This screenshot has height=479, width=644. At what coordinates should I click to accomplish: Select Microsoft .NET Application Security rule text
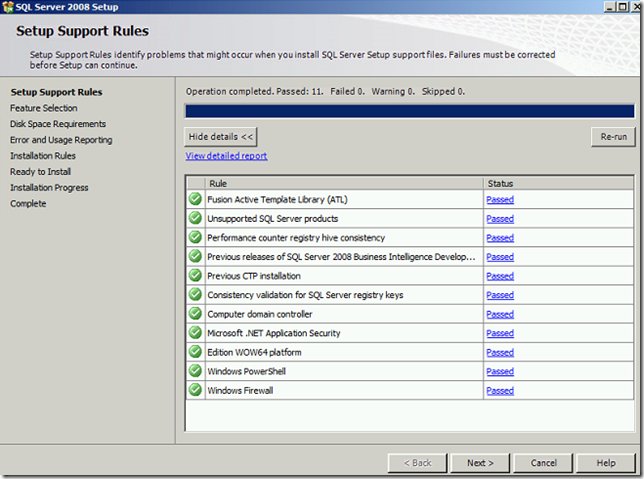pos(274,333)
